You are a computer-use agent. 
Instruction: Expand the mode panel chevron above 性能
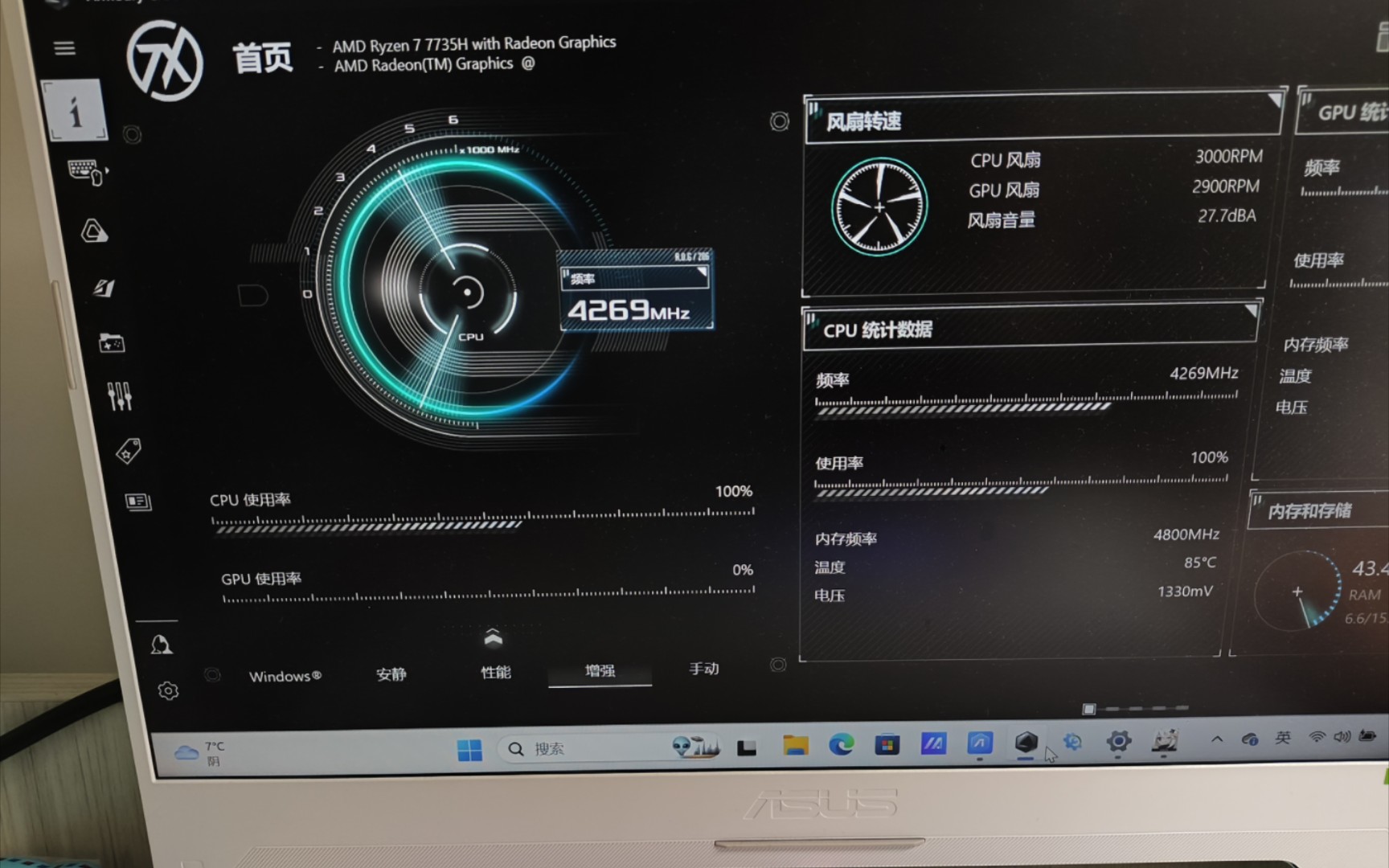(x=493, y=638)
